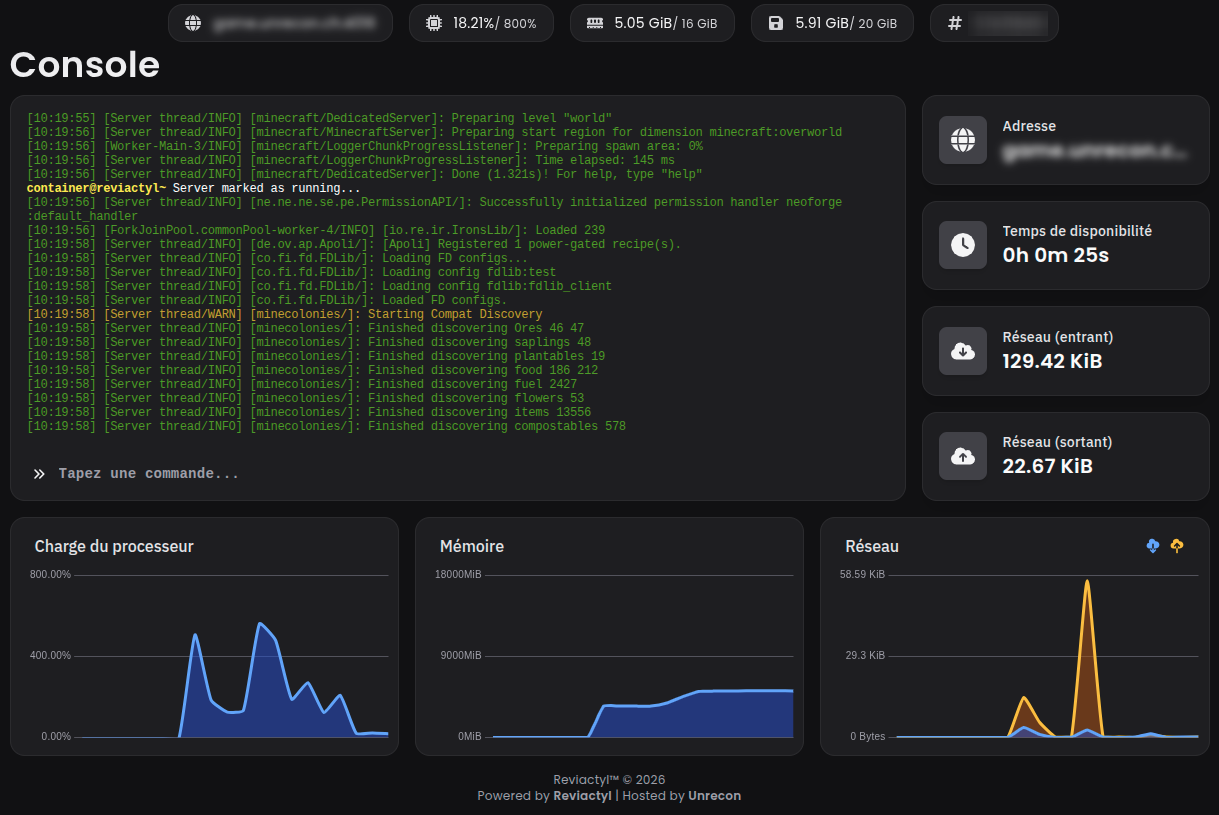Click the blue download legend icon in Réseau chart
Image resolution: width=1219 pixels, height=815 pixels.
pyautogui.click(x=1153, y=546)
